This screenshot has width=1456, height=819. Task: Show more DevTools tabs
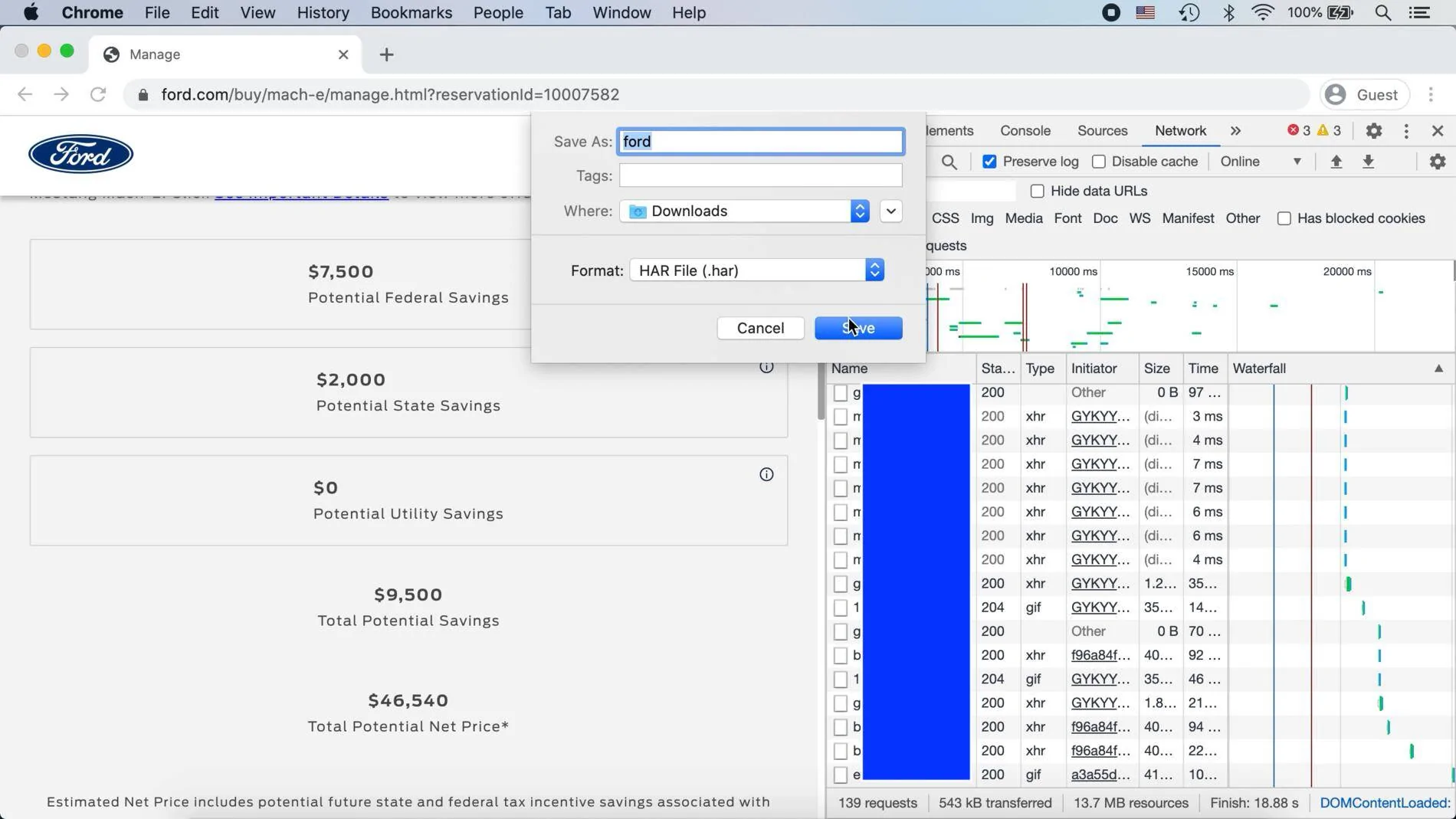(x=1235, y=131)
